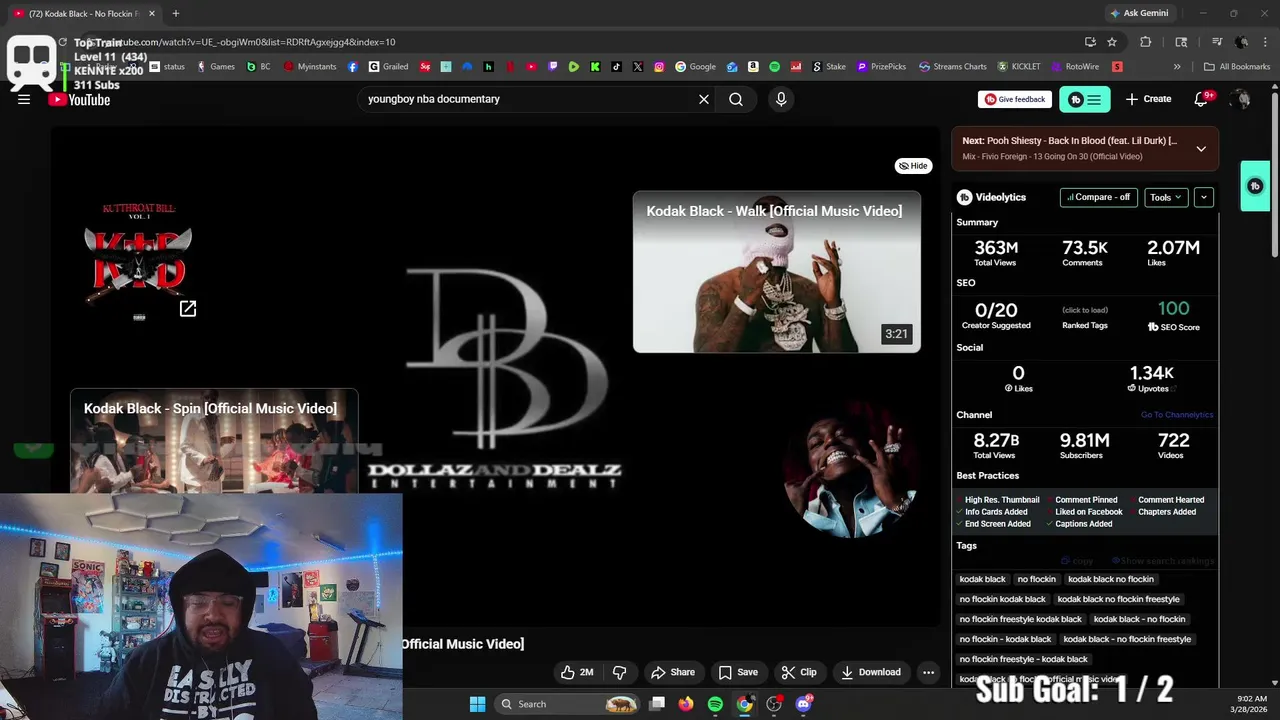The image size is (1280, 720).
Task: Submit search with magnifier button
Action: click(736, 99)
